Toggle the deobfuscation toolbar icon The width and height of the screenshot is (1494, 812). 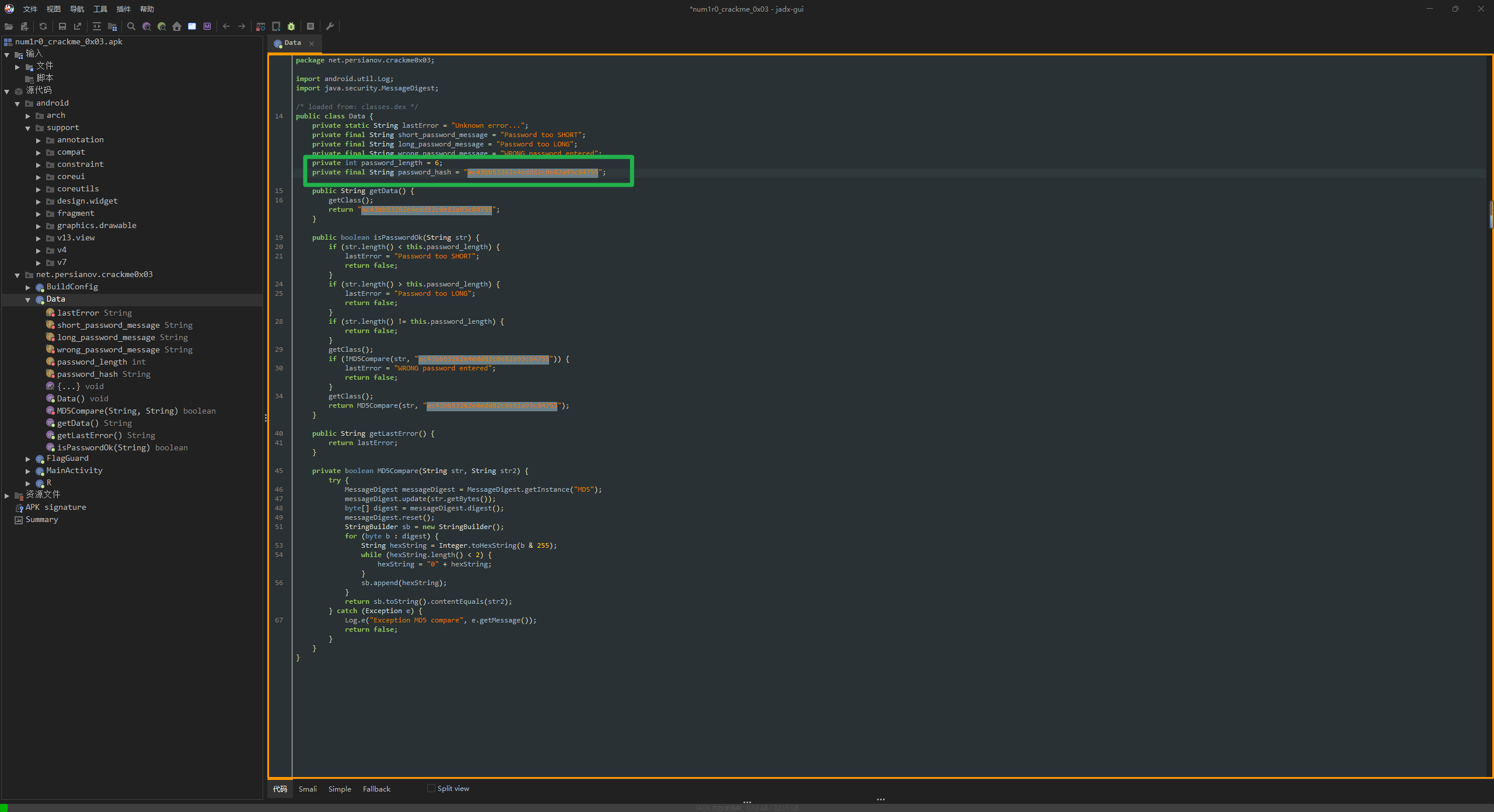point(261,26)
